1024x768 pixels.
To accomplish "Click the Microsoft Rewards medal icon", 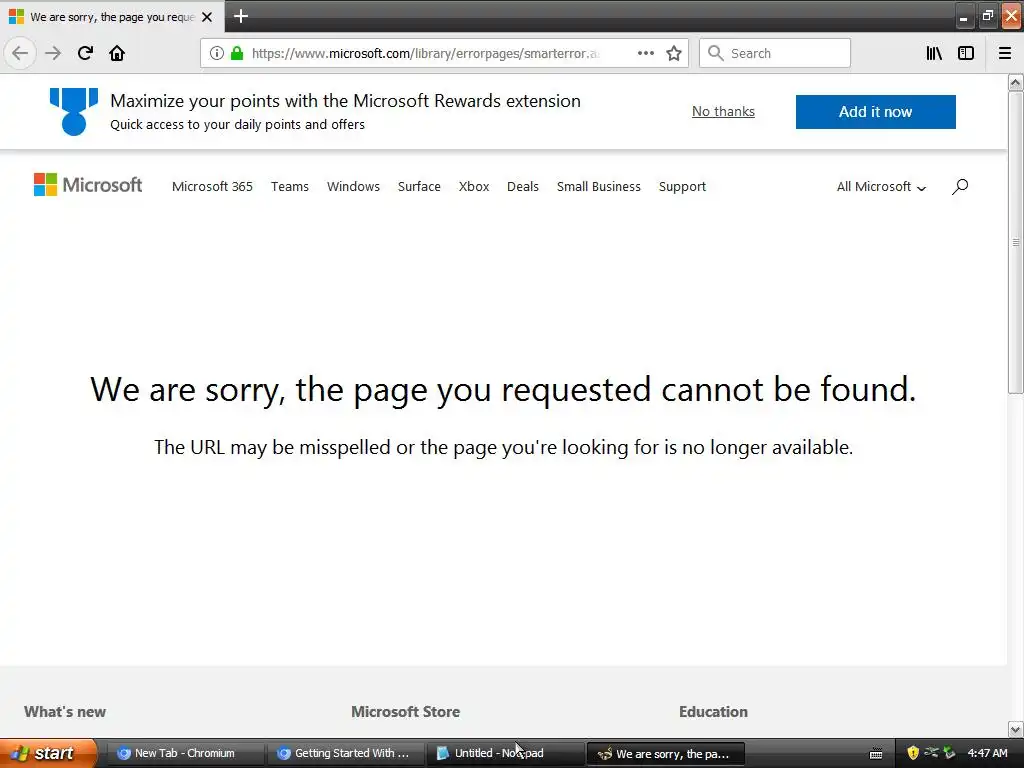I will click(74, 112).
